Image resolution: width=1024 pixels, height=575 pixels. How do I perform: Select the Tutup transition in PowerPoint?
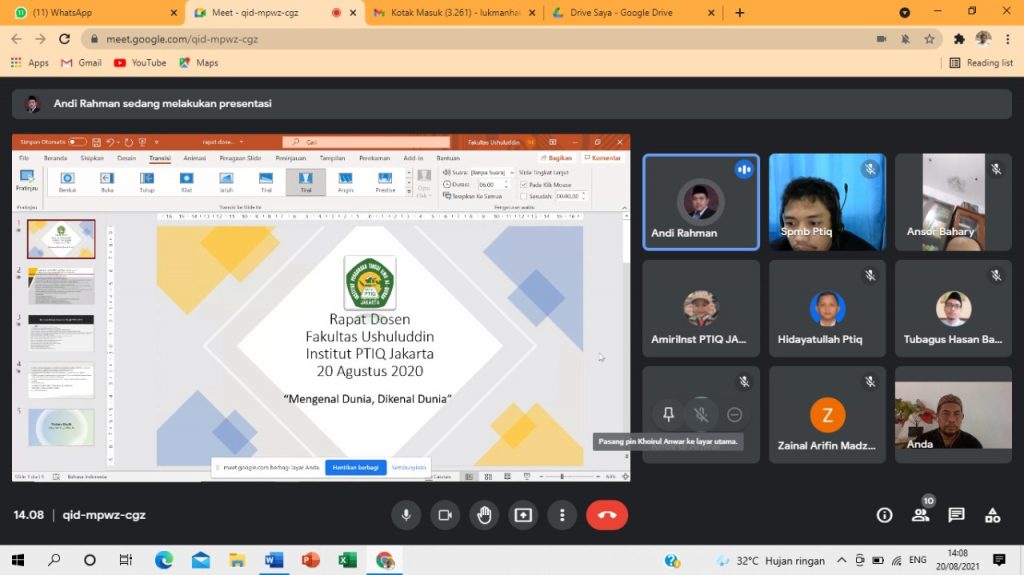tap(147, 182)
